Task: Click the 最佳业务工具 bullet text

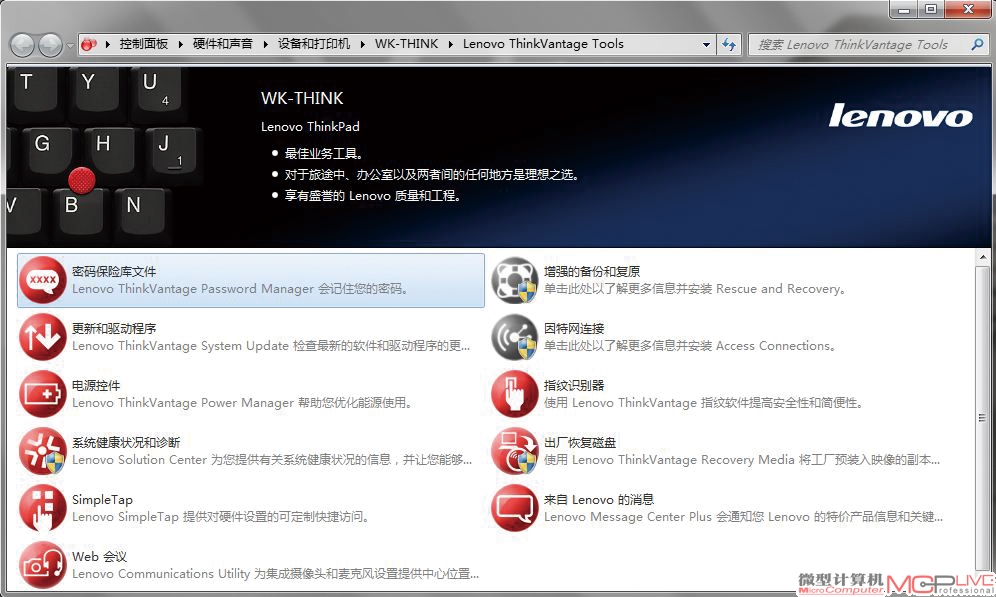Action: (x=324, y=154)
